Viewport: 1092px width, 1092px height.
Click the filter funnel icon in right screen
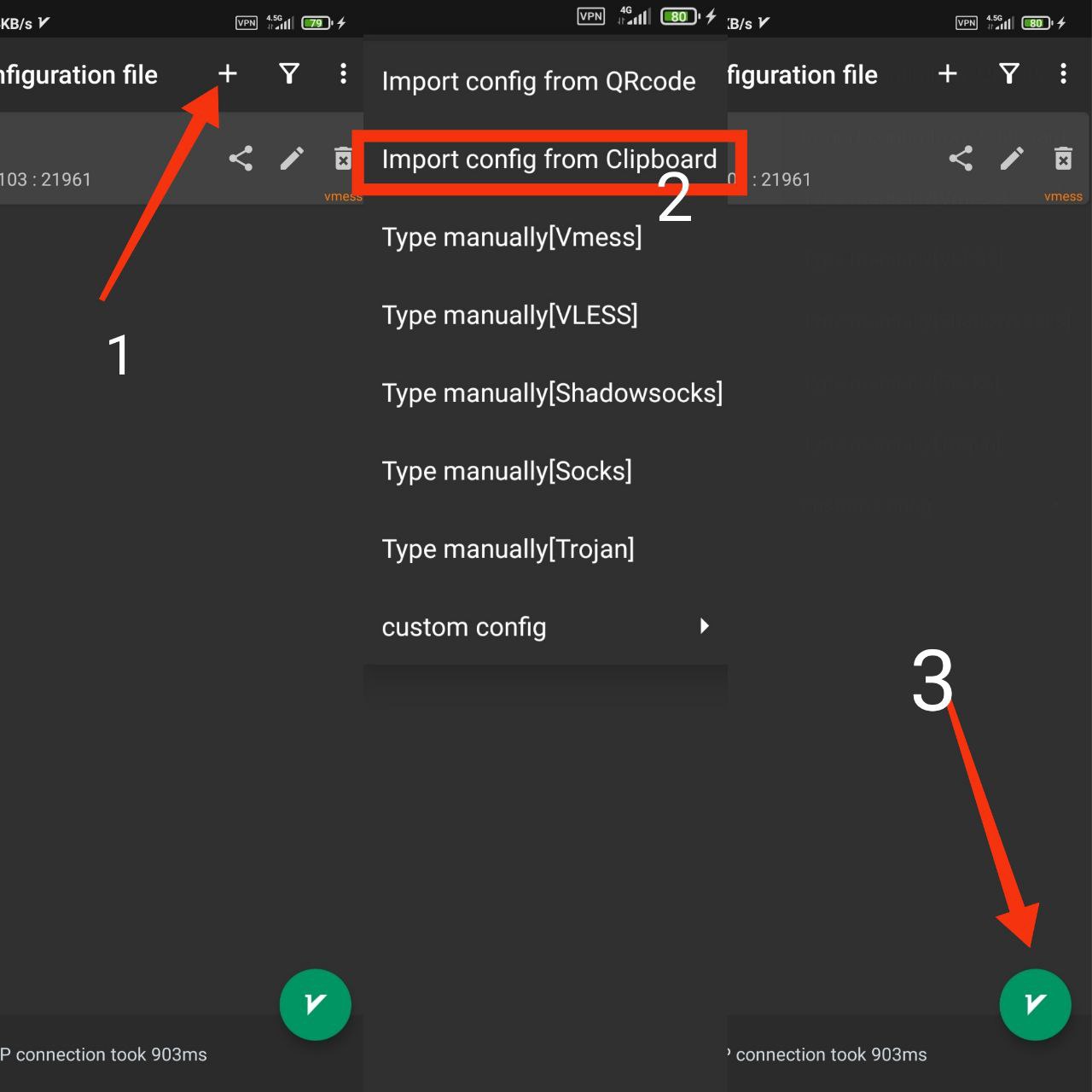coord(1009,74)
